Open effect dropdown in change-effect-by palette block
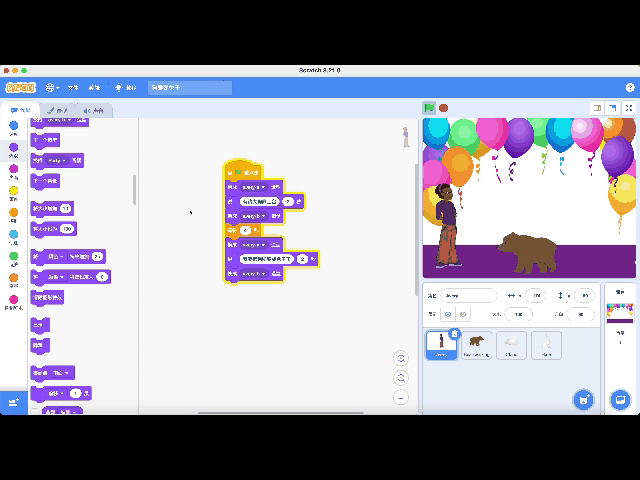This screenshot has height=480, width=640. [x=56, y=257]
